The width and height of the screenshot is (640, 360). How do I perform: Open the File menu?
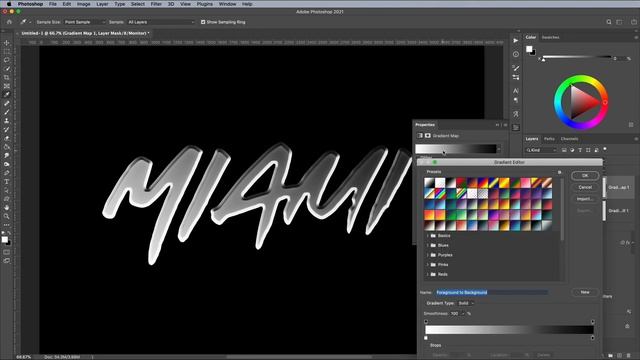pos(53,4)
